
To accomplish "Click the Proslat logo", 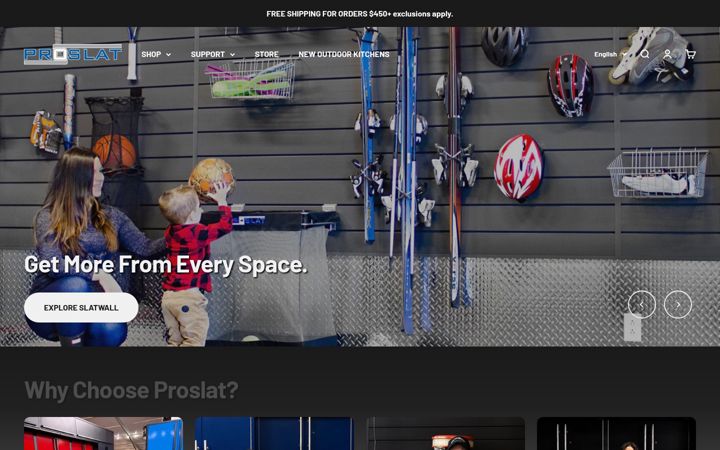I will [73, 54].
